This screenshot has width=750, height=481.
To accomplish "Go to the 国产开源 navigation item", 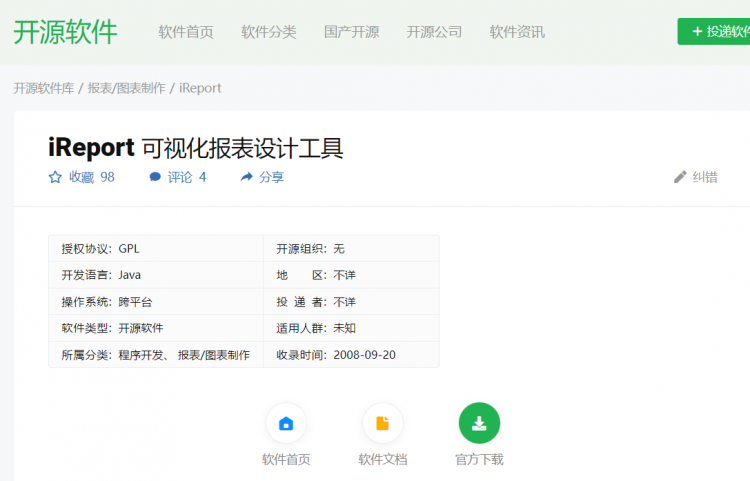I will [x=351, y=32].
